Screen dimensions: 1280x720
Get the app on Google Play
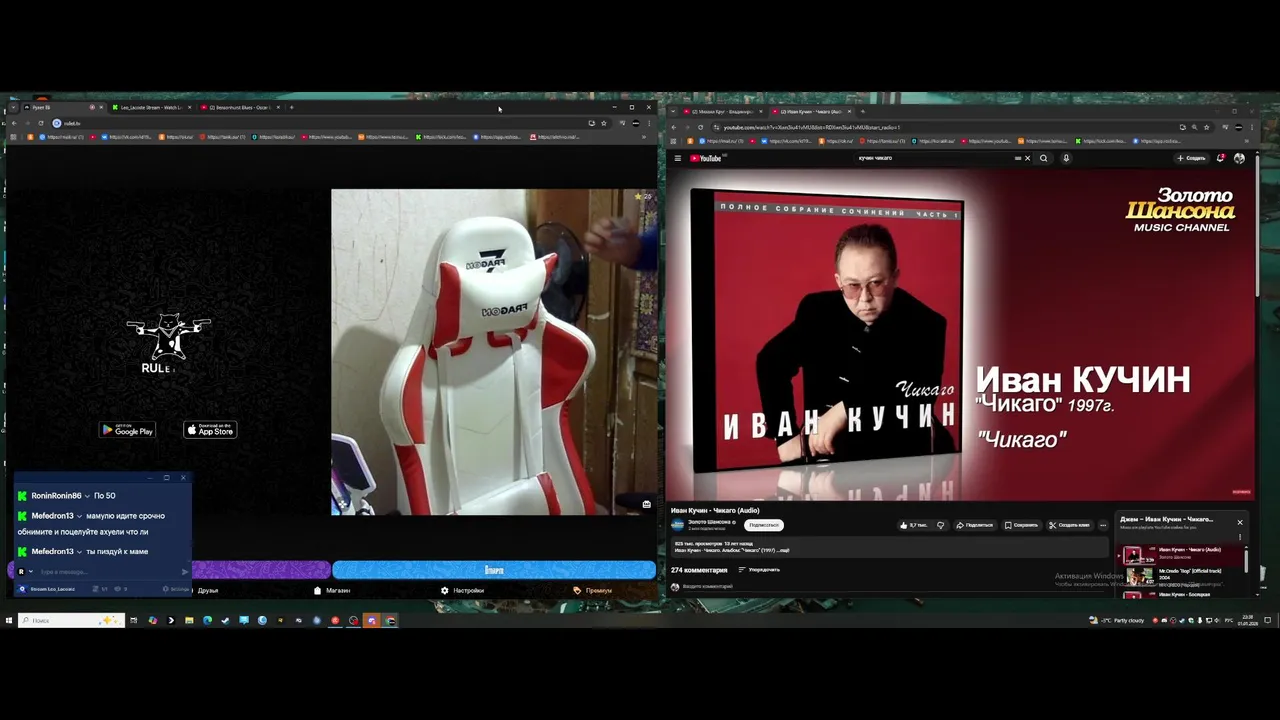(128, 430)
